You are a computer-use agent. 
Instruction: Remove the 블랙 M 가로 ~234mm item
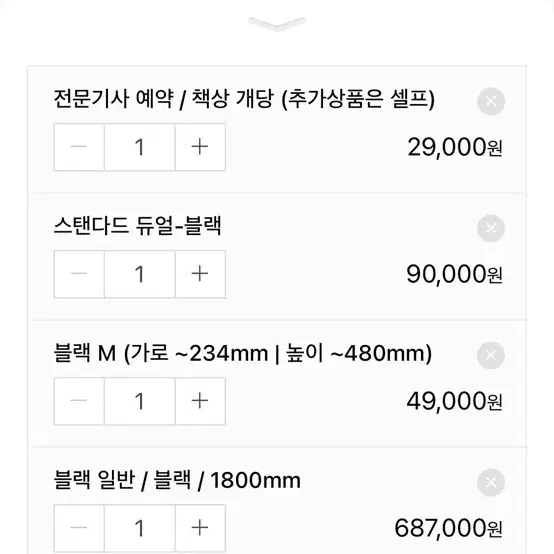coord(491,355)
